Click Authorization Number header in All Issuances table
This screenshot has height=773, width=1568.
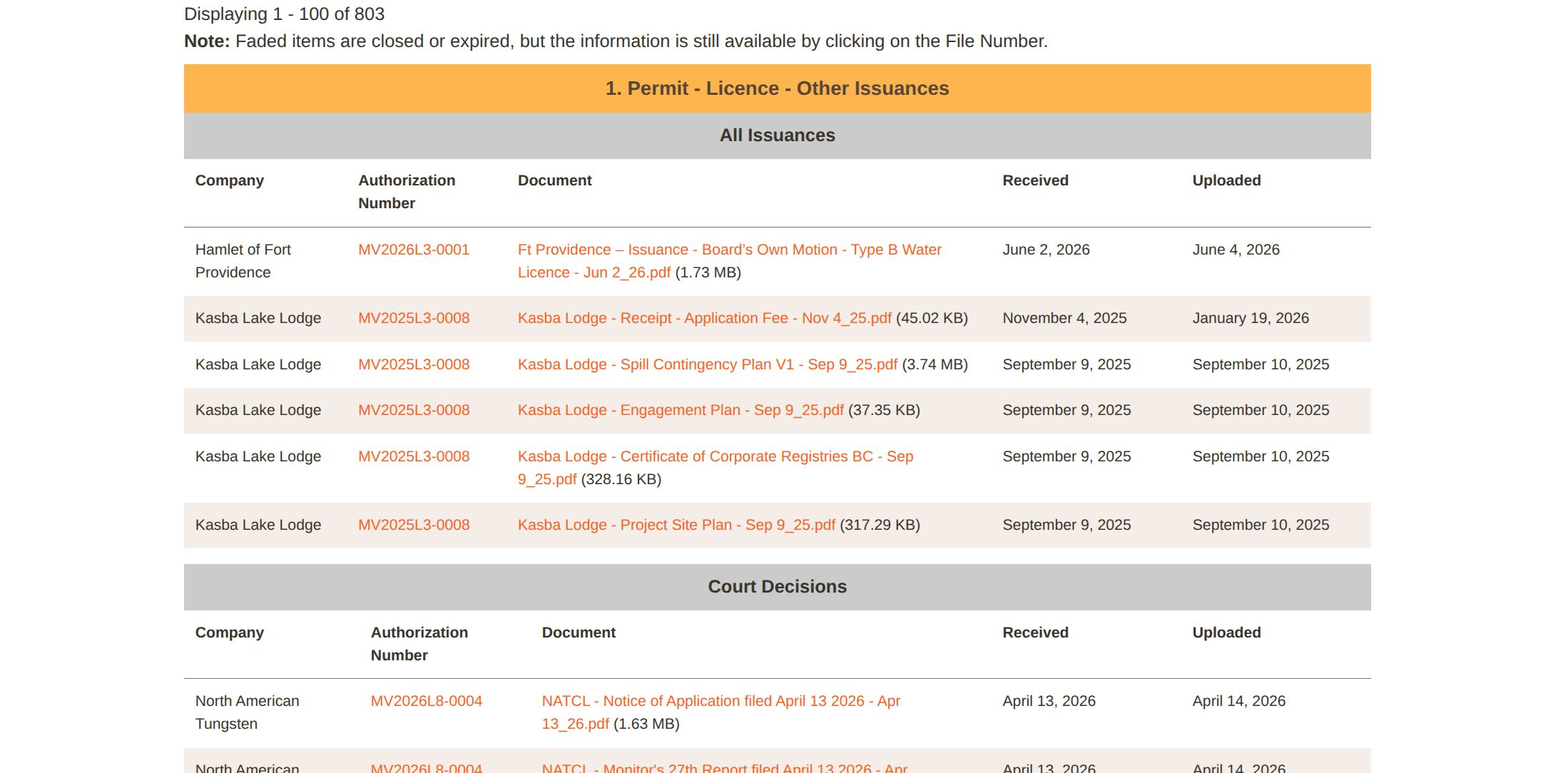point(407,192)
